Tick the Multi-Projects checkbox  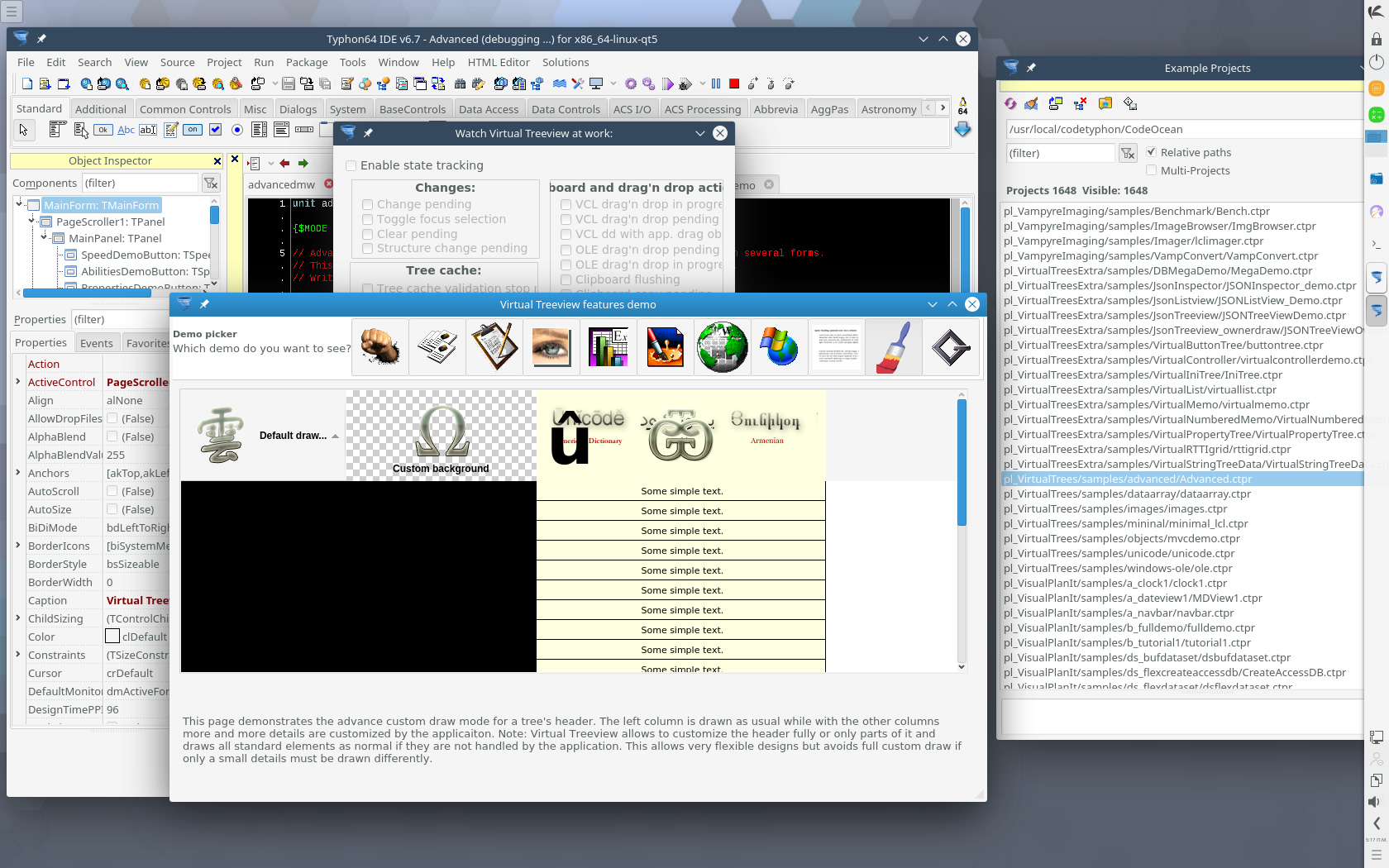1151,170
